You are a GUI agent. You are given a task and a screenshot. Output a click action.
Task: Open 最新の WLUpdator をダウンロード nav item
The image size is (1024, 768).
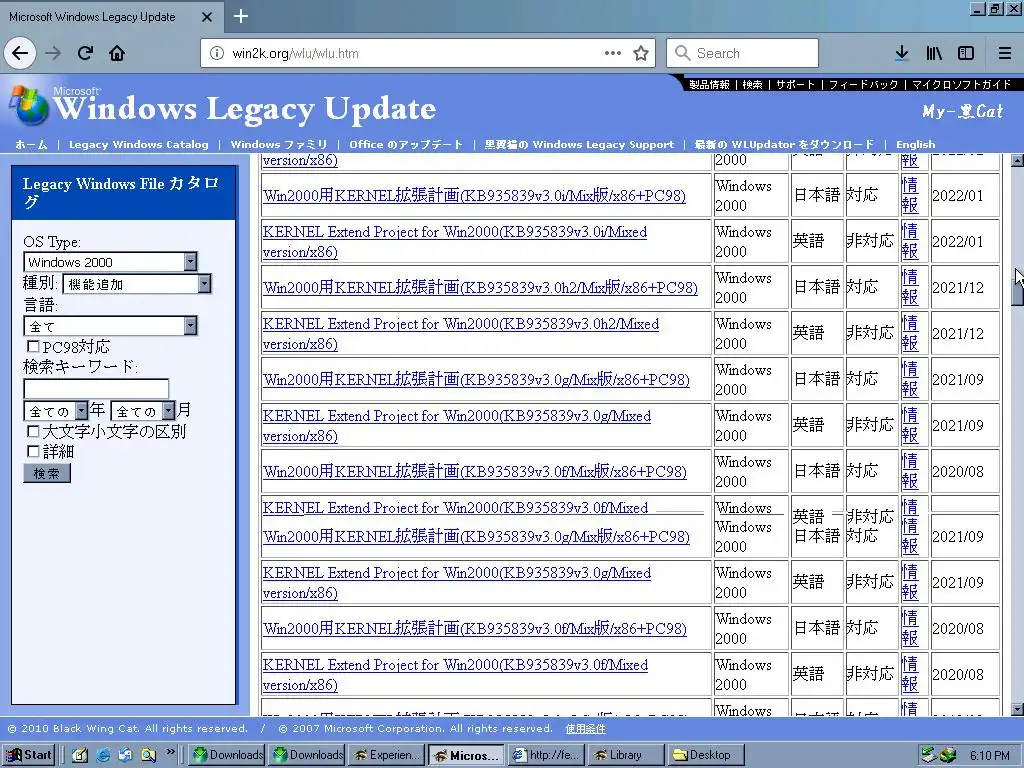(x=784, y=144)
